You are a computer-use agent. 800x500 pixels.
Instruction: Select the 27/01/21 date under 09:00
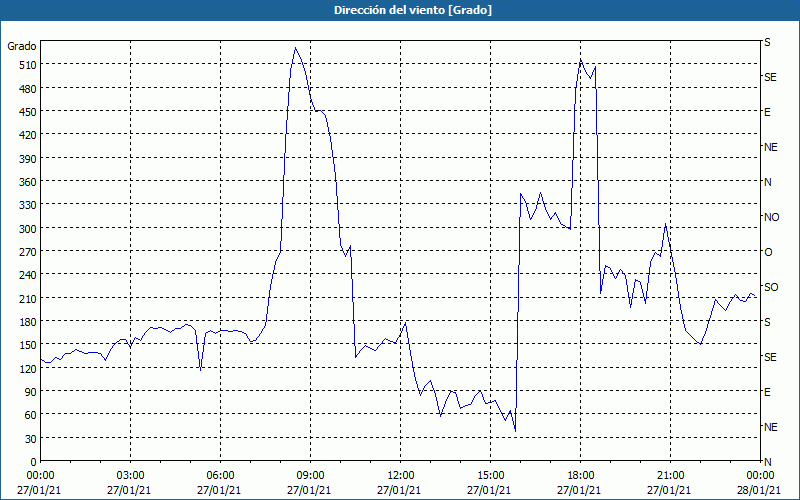310,490
